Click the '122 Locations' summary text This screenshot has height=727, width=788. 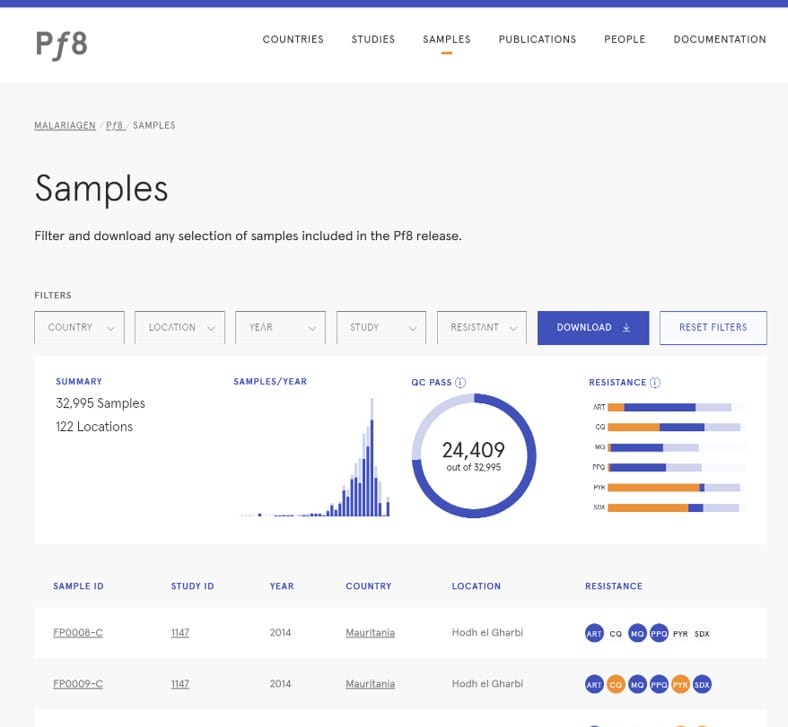[94, 426]
